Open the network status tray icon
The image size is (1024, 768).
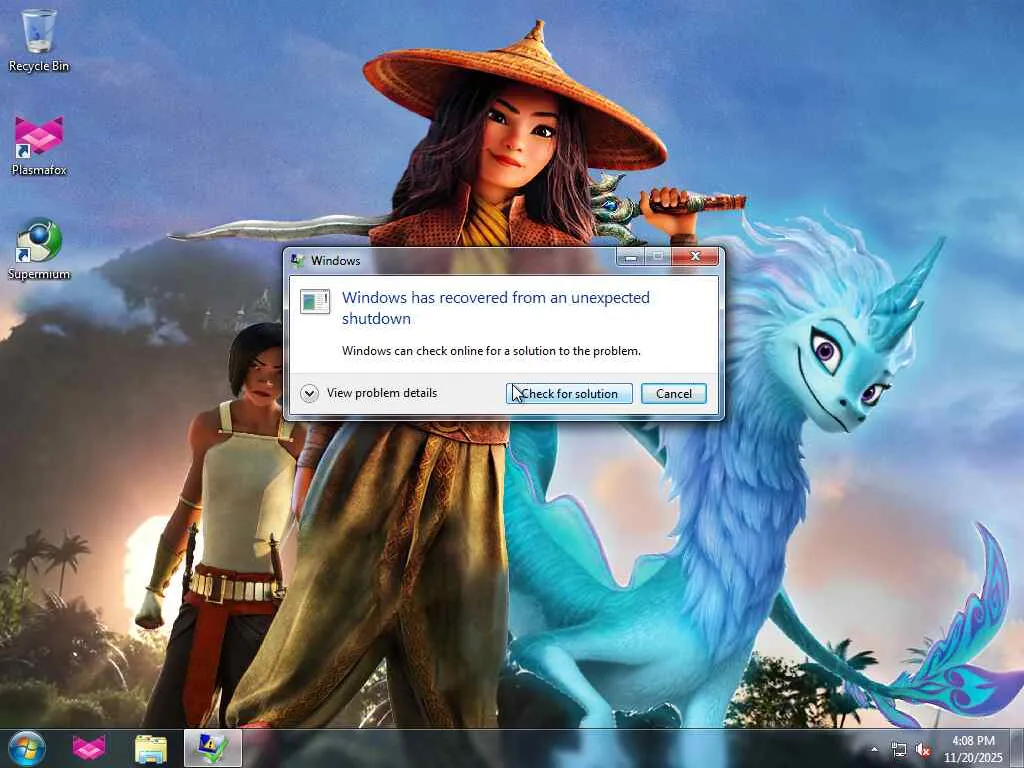[x=899, y=750]
